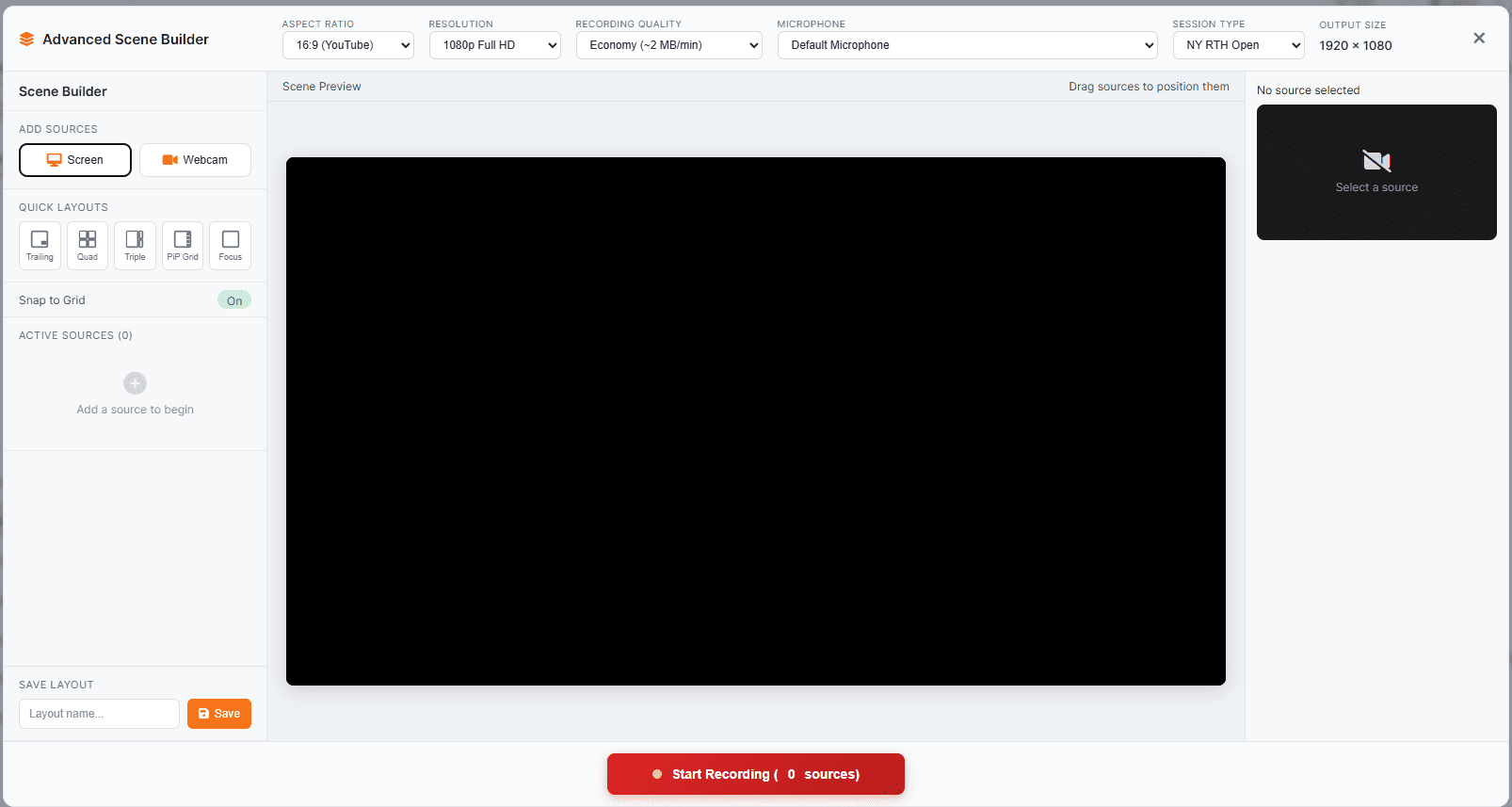The height and width of the screenshot is (807, 1512).
Task: Apply the Focus quick layout
Action: click(231, 246)
